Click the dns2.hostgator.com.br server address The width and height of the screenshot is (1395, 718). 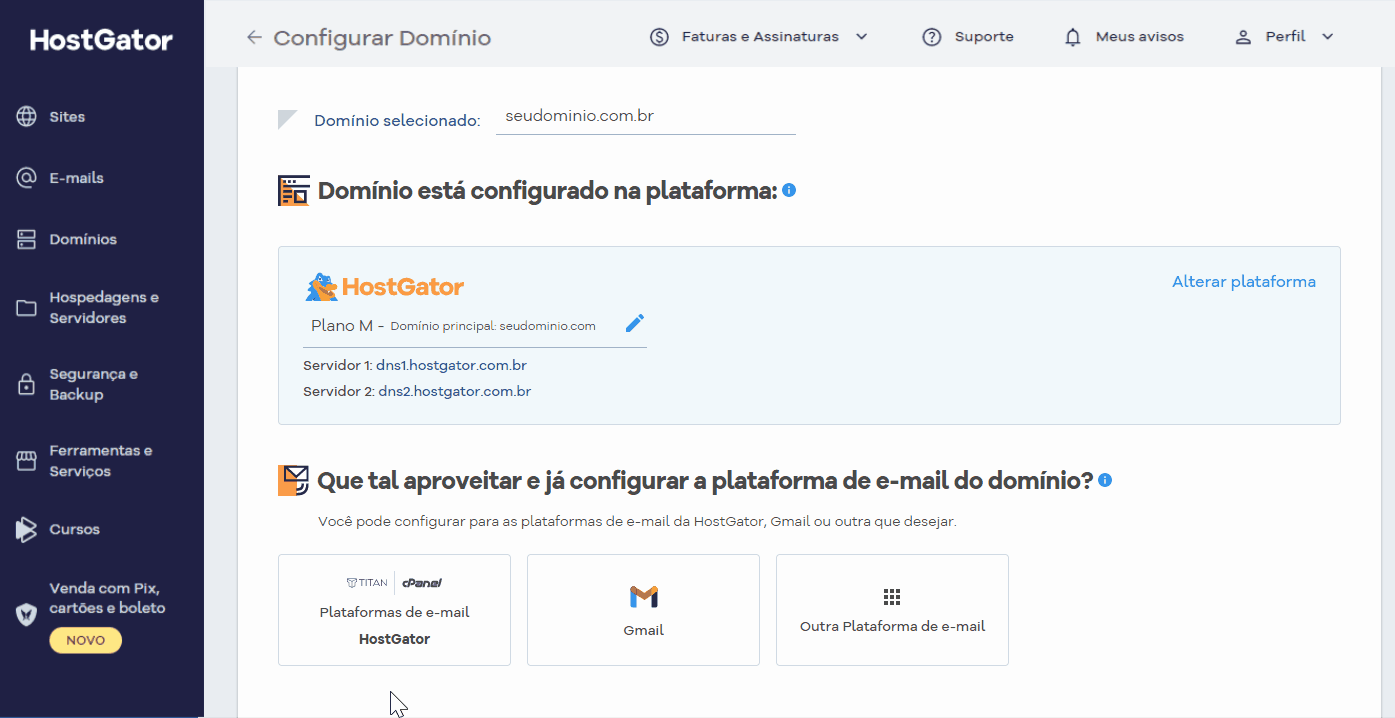454,391
